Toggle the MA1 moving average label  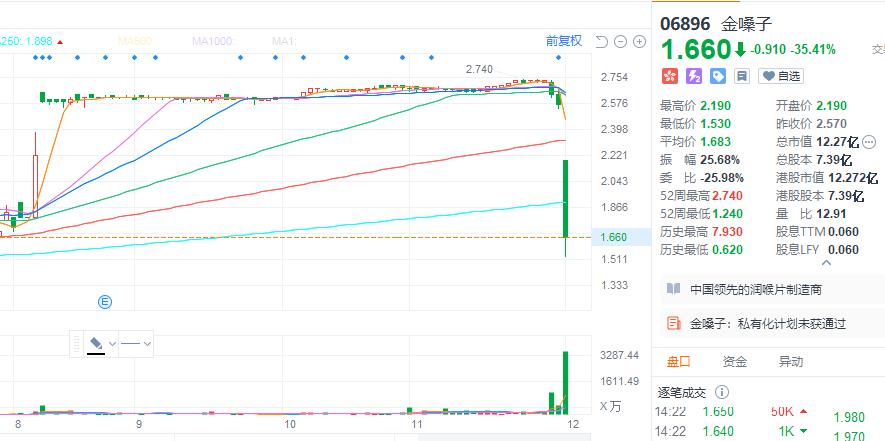coord(284,41)
